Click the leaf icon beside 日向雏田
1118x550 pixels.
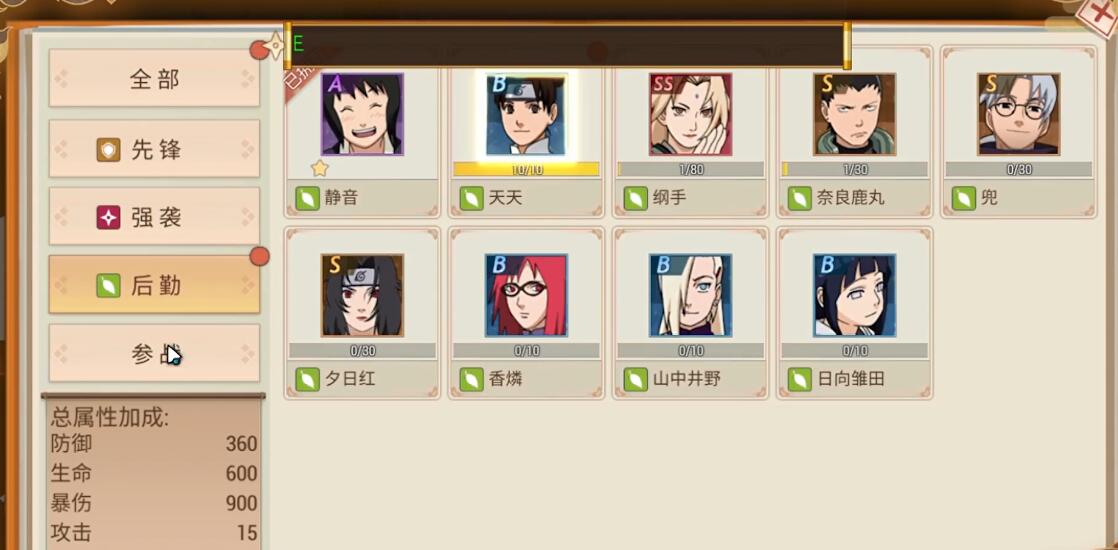pos(799,379)
